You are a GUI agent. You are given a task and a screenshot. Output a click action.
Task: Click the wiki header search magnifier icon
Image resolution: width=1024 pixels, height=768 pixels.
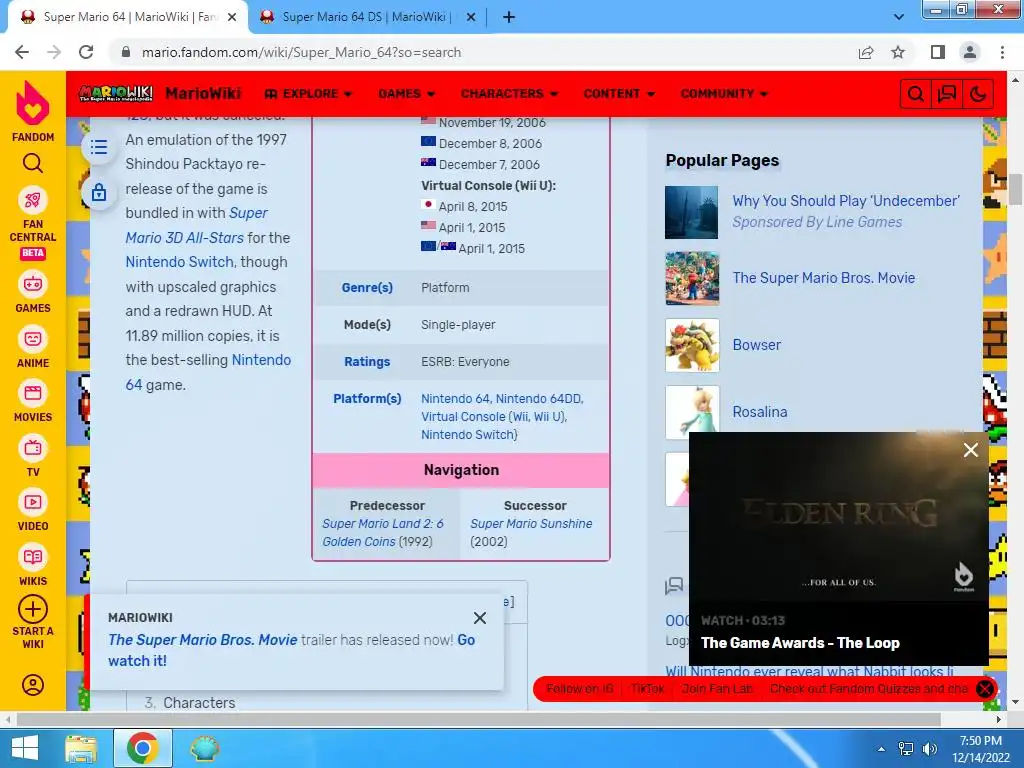(916, 94)
